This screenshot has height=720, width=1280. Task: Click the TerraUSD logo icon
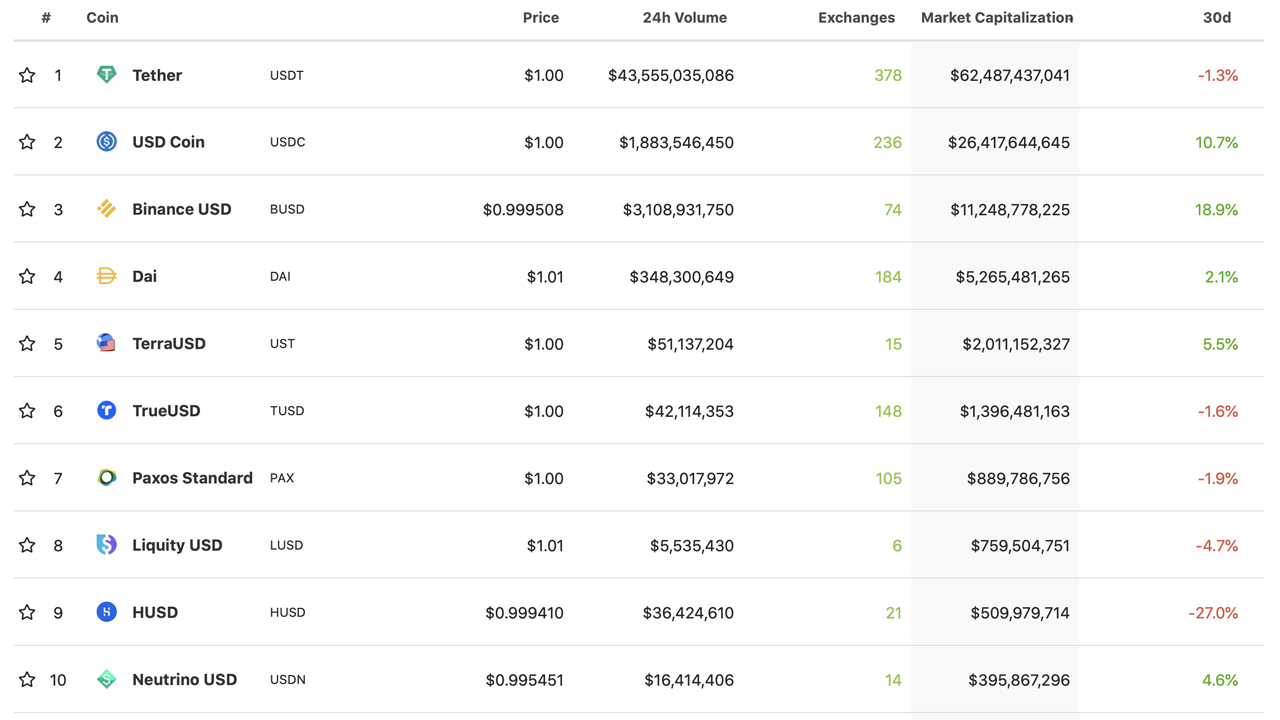(x=106, y=343)
